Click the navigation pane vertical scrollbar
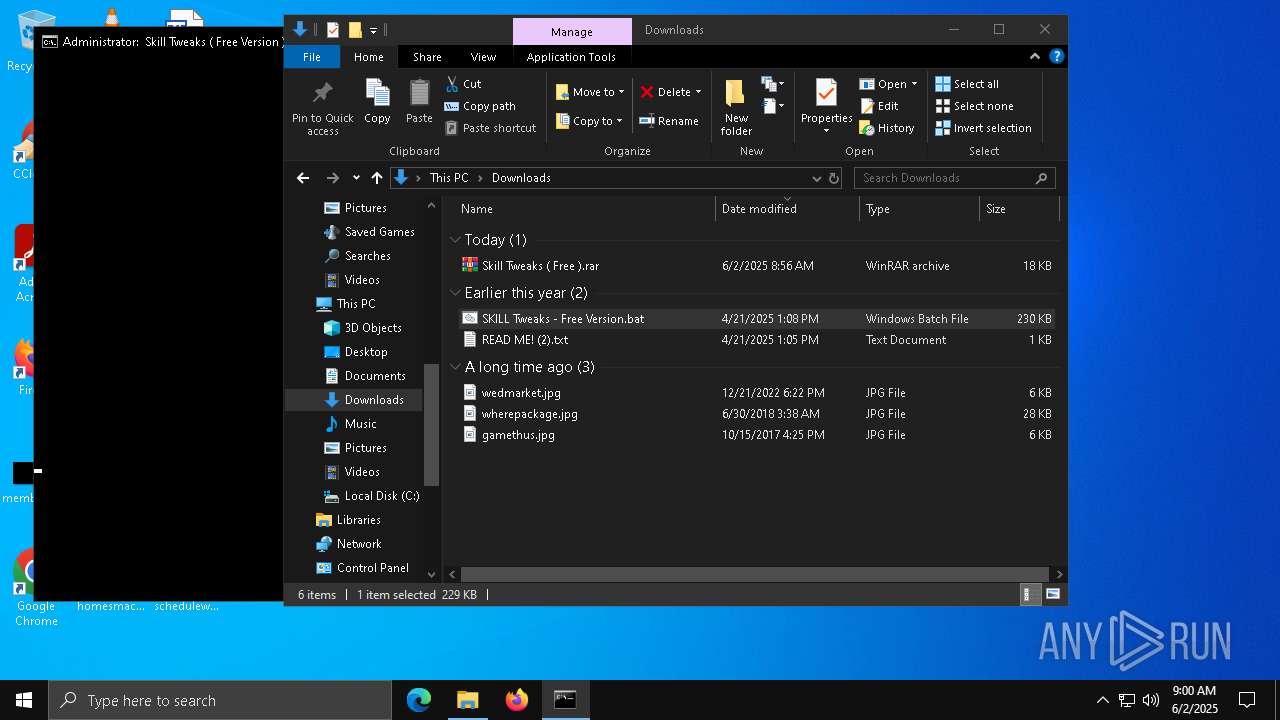 pos(432,425)
